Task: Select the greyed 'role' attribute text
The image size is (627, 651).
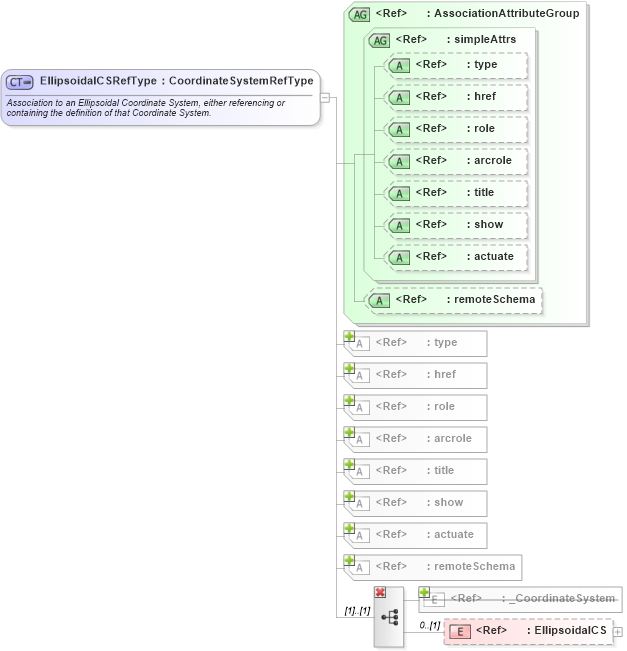Action: tap(444, 406)
